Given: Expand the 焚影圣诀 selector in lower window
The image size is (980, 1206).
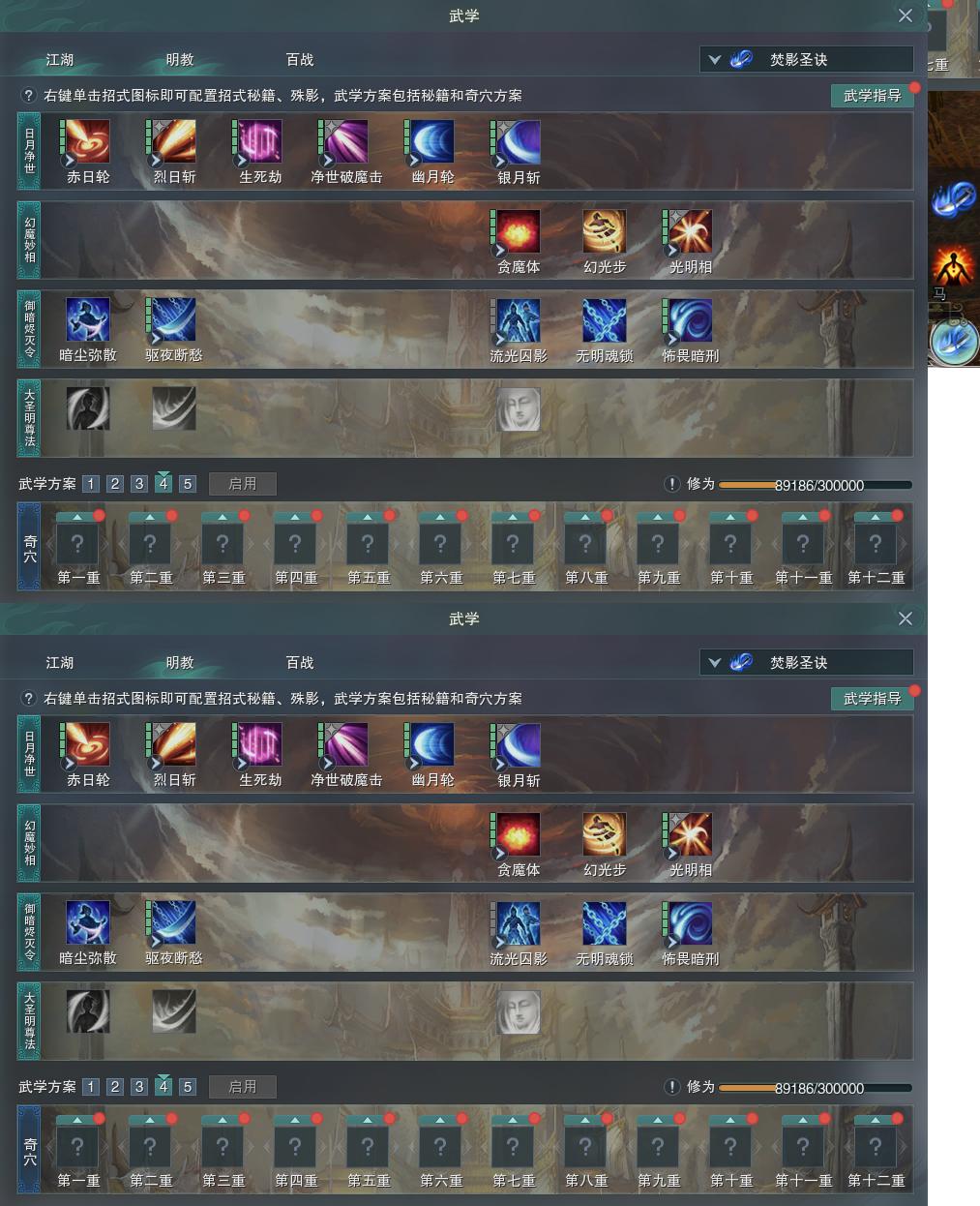Looking at the screenshot, I should coord(807,662).
